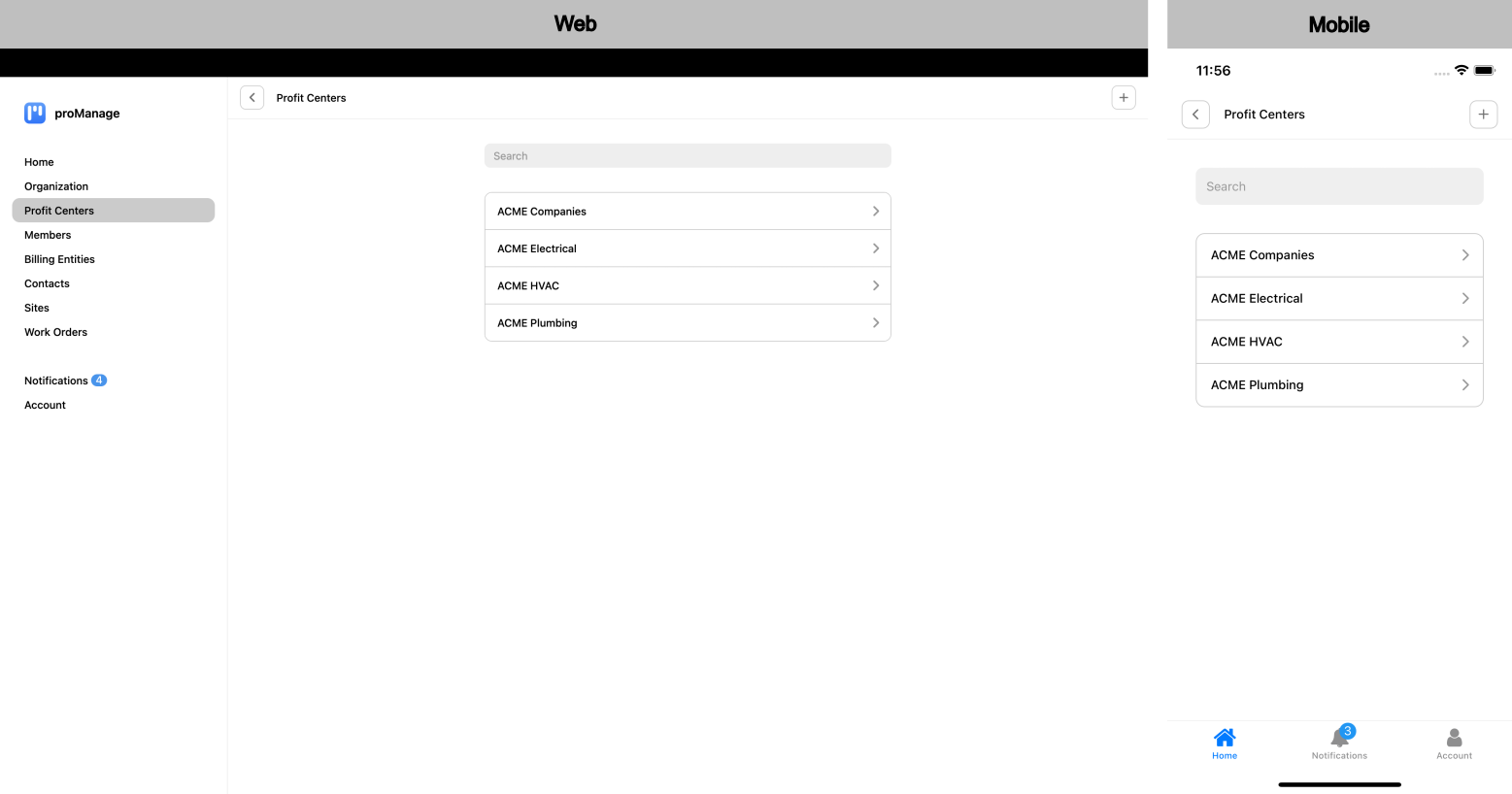The image size is (1512, 794).
Task: Tap the mobile plus add button
Action: (x=1483, y=115)
